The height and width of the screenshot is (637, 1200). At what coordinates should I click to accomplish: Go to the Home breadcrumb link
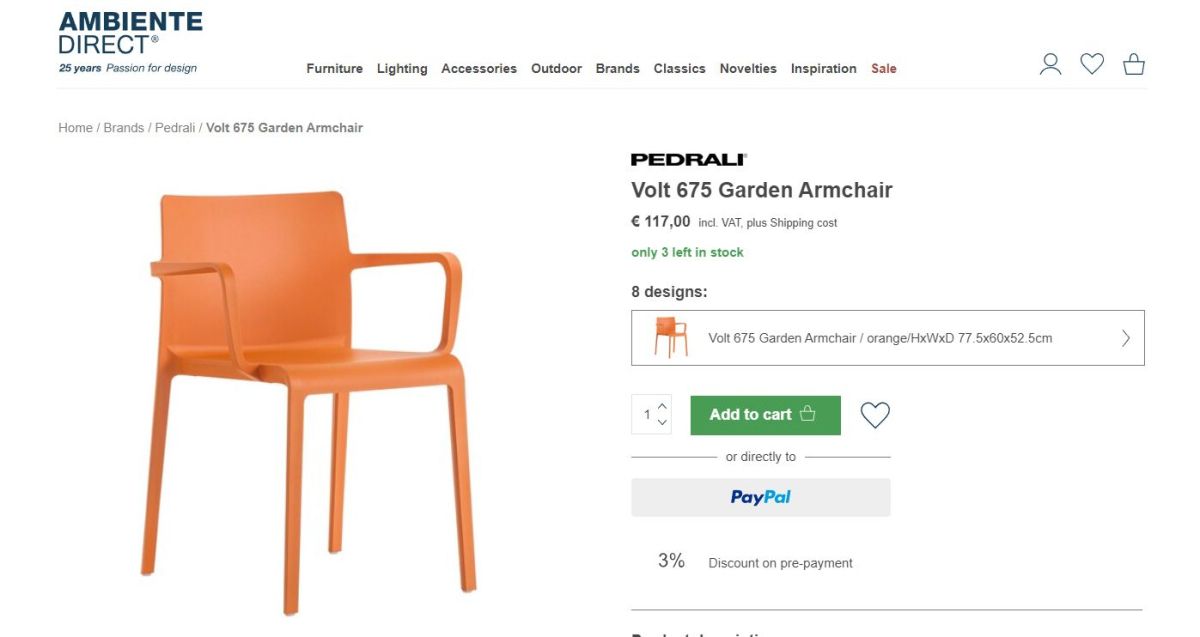(75, 128)
